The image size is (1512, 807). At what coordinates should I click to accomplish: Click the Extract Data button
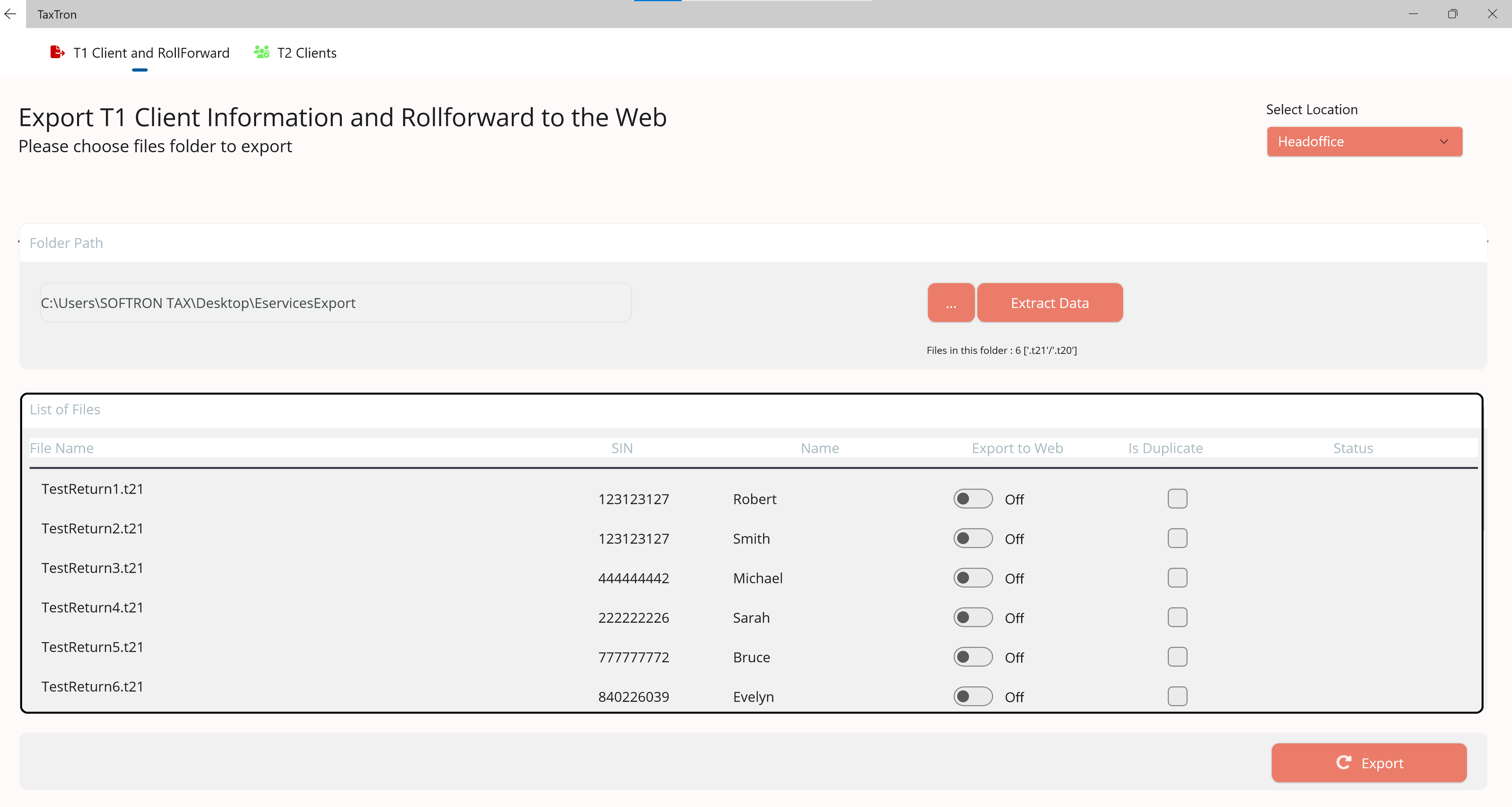coord(1050,302)
